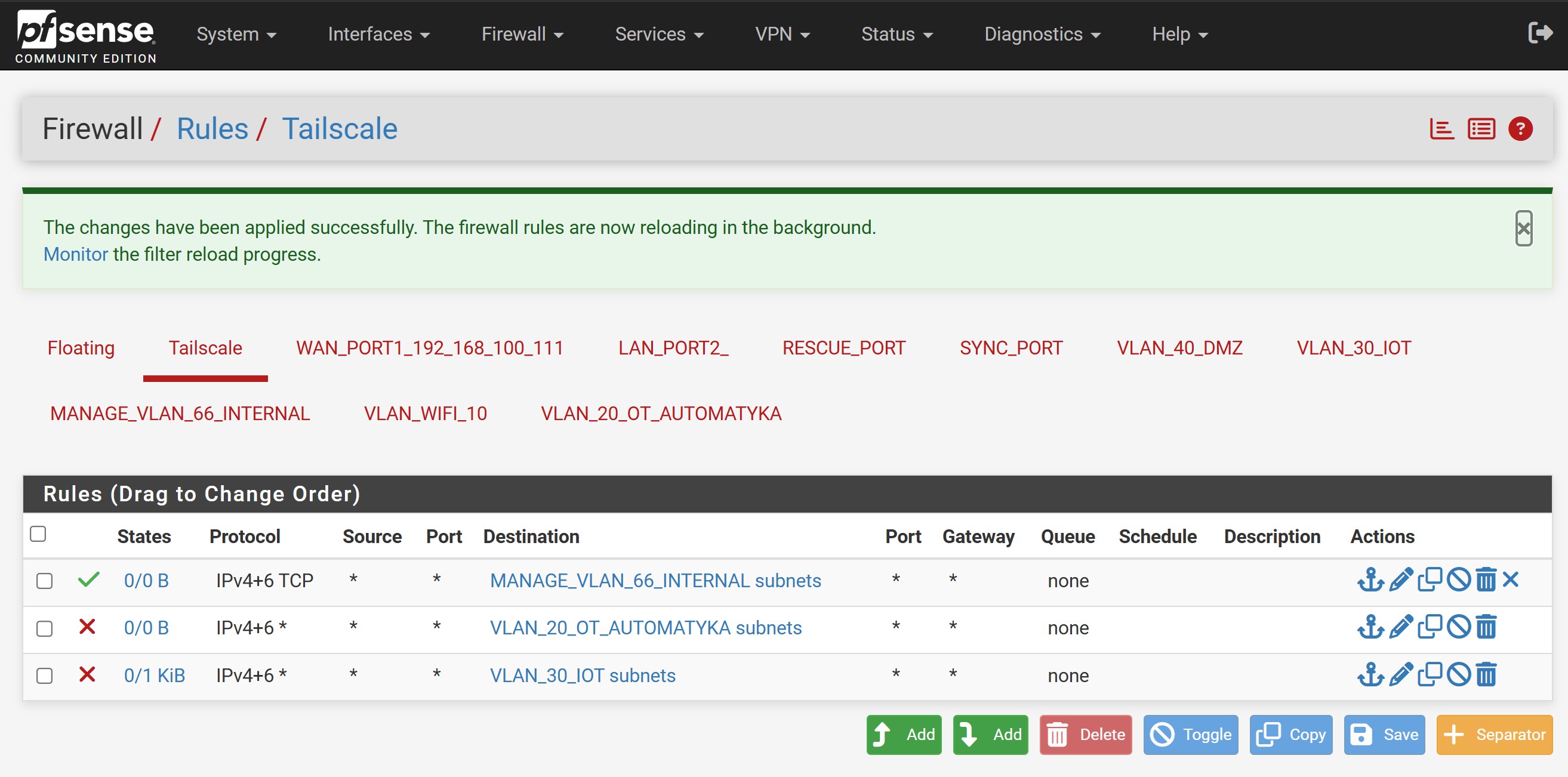Toggle the select-all rules checkbox in header
This screenshot has width=1568, height=777.
tap(38, 534)
